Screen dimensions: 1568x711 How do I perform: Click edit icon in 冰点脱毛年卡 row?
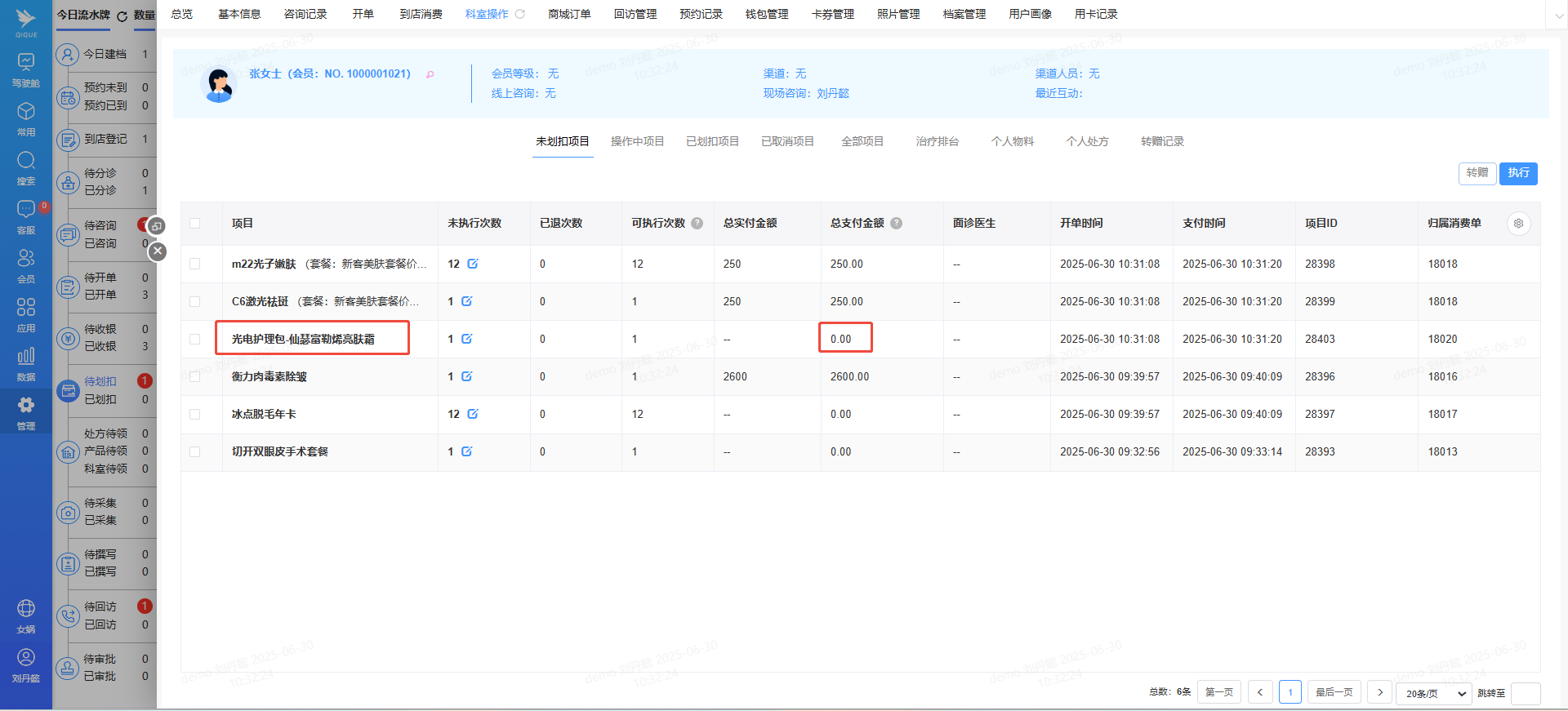(473, 414)
